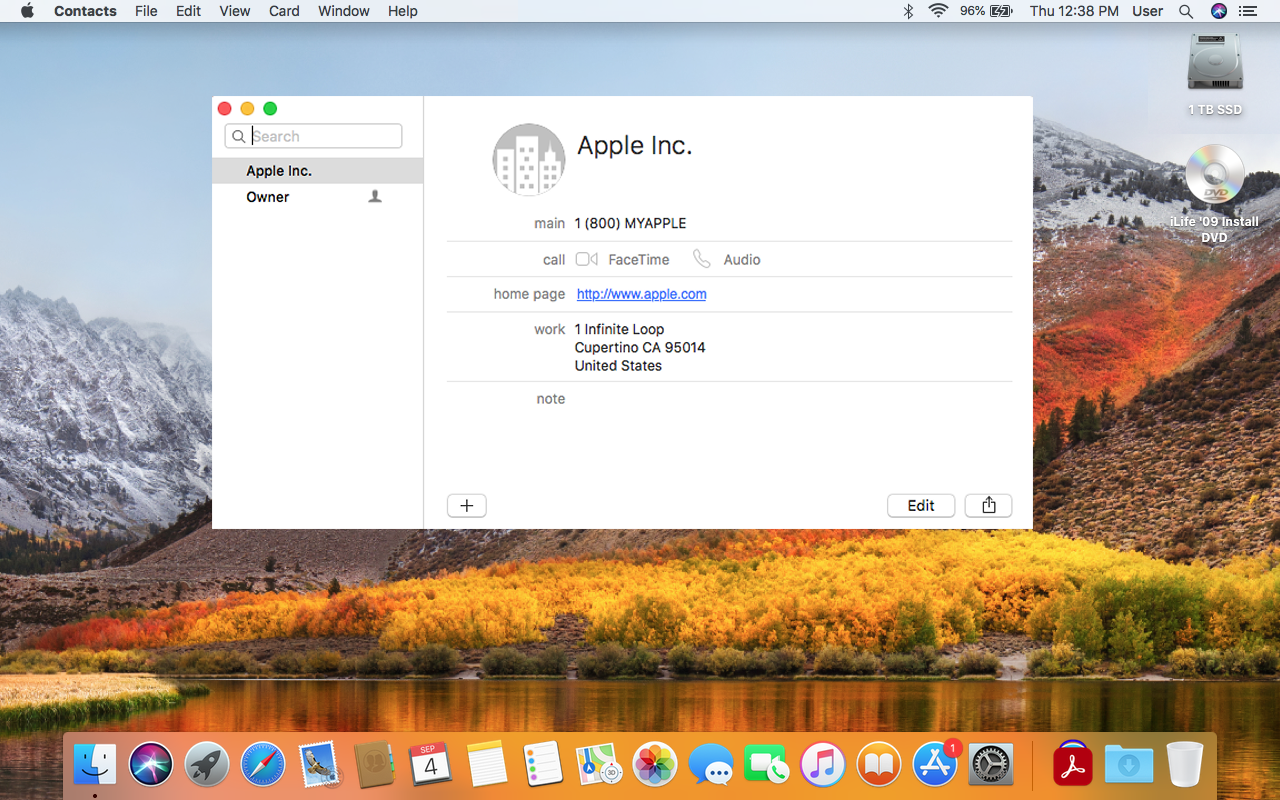1280x800 pixels.
Task: Open Maps from the Dock
Action: tap(599, 766)
